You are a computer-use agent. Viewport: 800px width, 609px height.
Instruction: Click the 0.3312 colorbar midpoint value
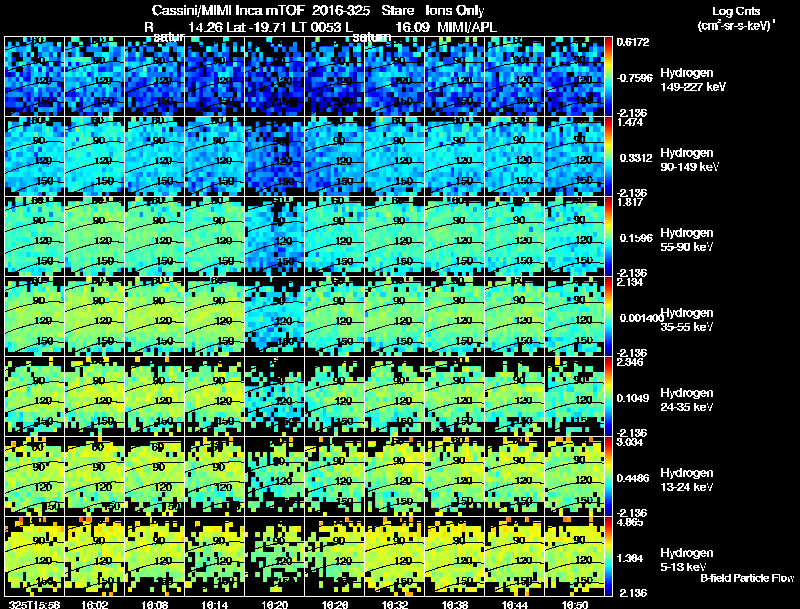(634, 158)
